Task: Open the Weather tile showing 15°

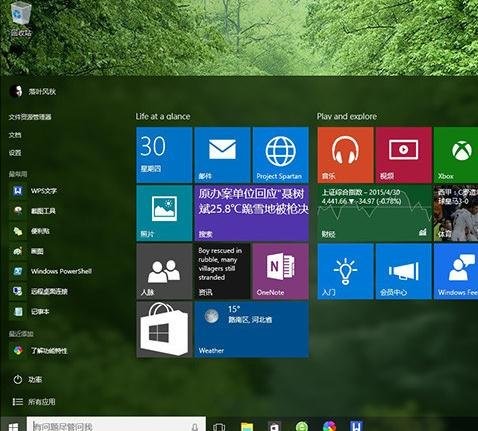Action: (251, 330)
